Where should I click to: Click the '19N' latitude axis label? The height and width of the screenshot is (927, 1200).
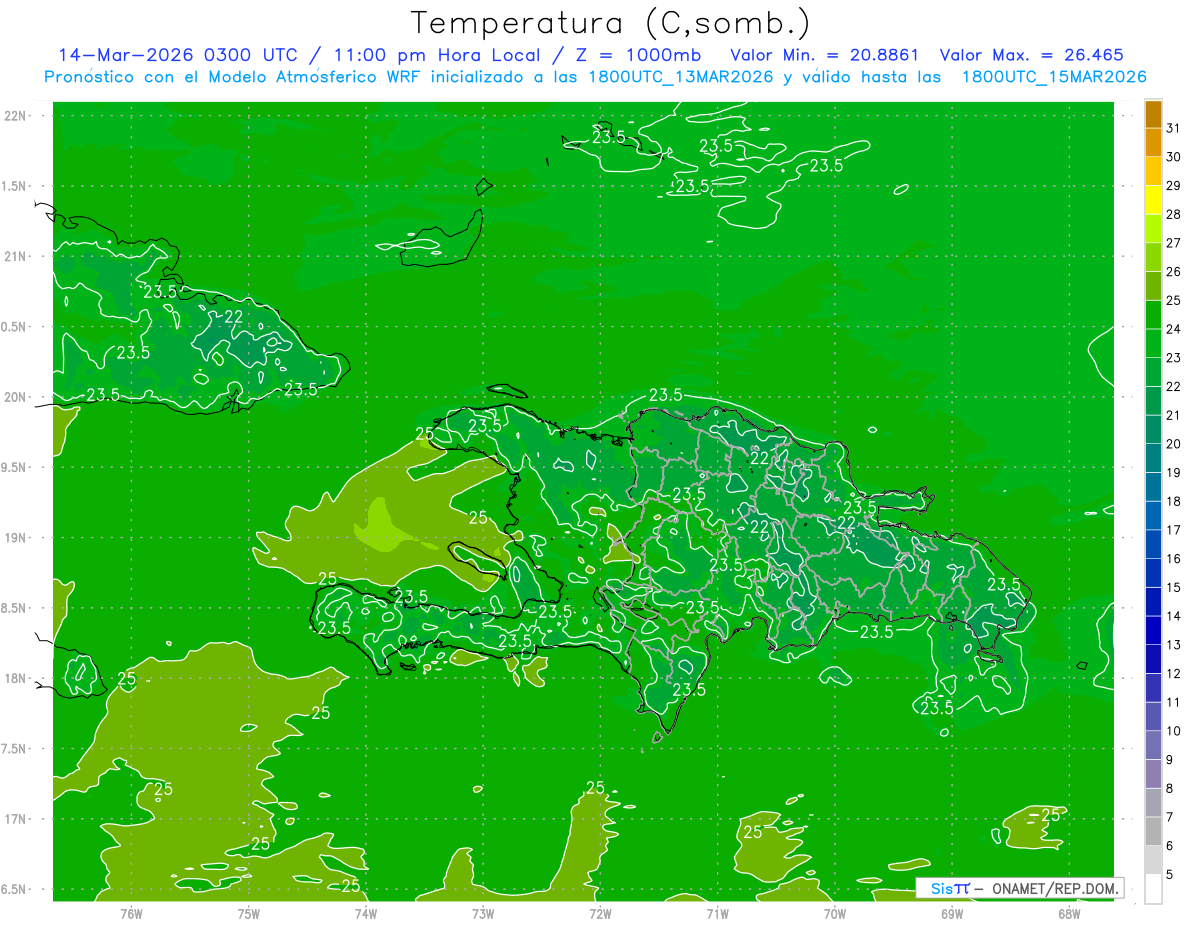16,538
